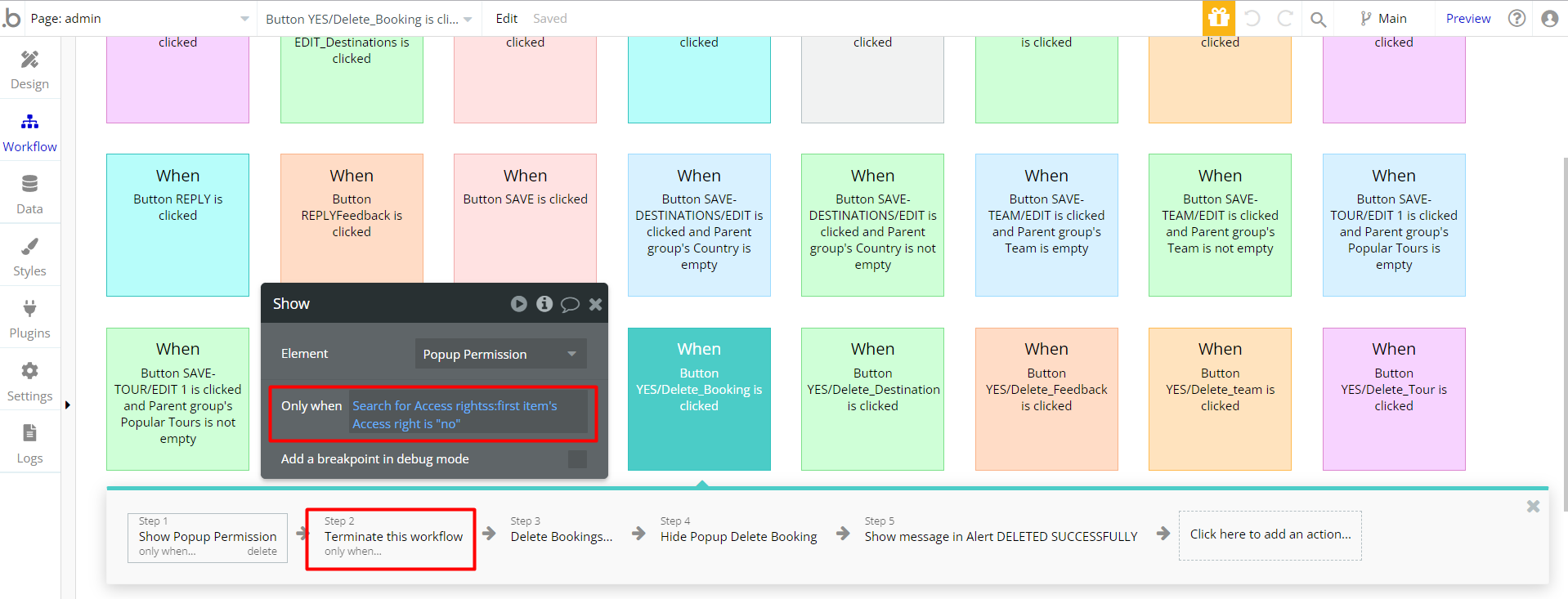Select Step 1 Show Popup Permission
Viewport: 1568px width, 599px height.
coord(208,537)
